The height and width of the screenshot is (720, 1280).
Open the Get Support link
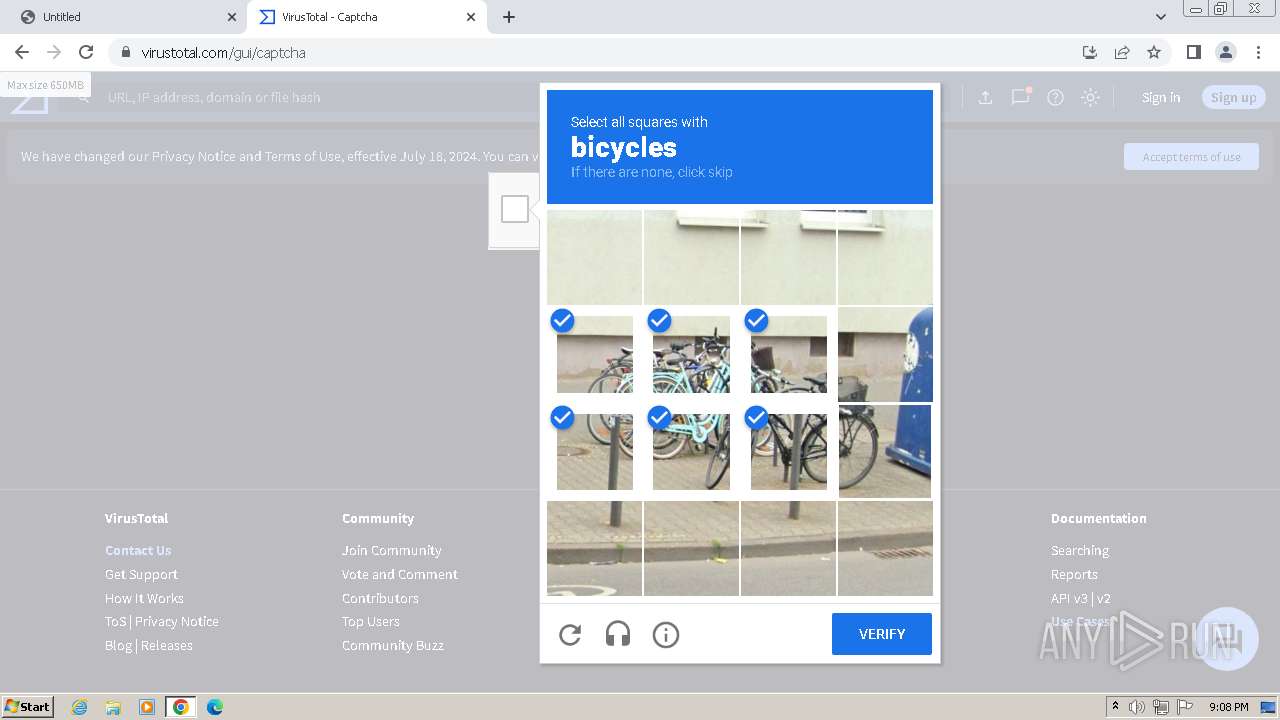point(141,574)
